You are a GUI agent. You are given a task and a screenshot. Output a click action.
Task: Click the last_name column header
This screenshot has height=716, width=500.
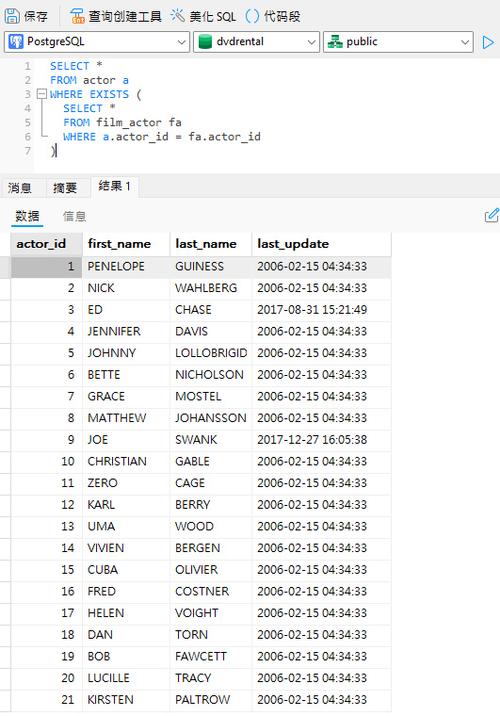[211, 244]
